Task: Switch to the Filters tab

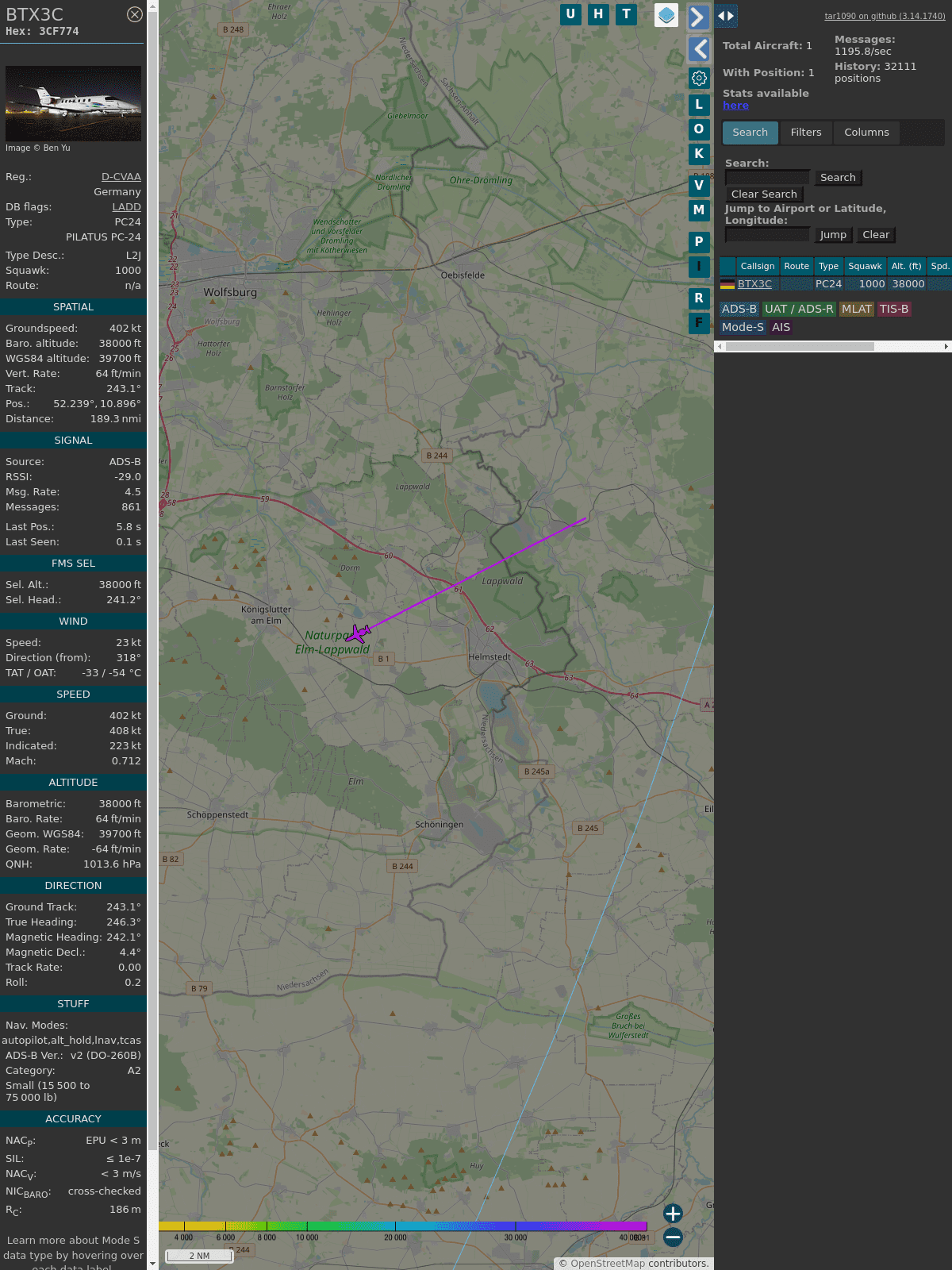Action: pos(806,133)
